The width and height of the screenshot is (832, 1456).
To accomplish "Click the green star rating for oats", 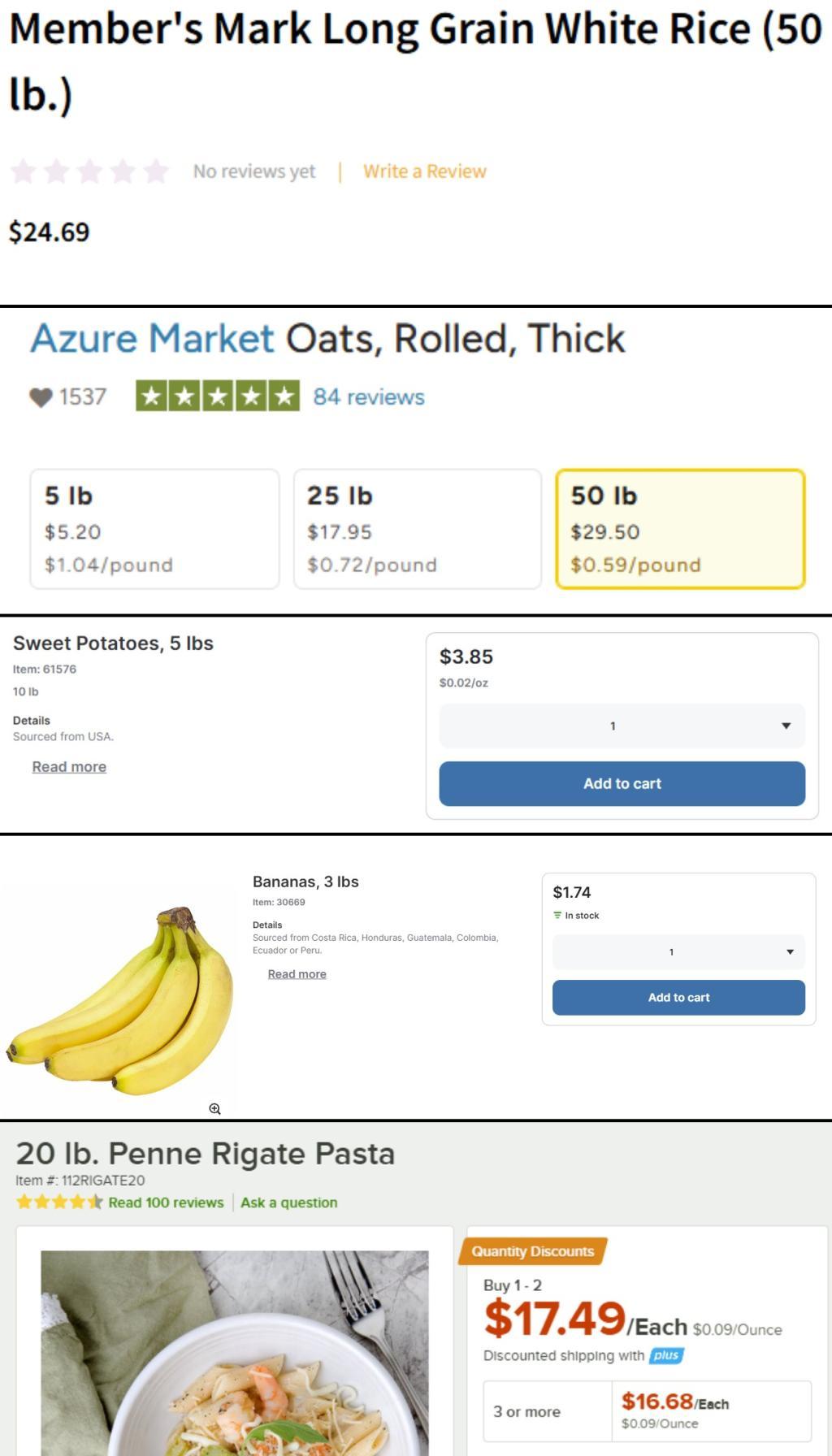I will [217, 396].
